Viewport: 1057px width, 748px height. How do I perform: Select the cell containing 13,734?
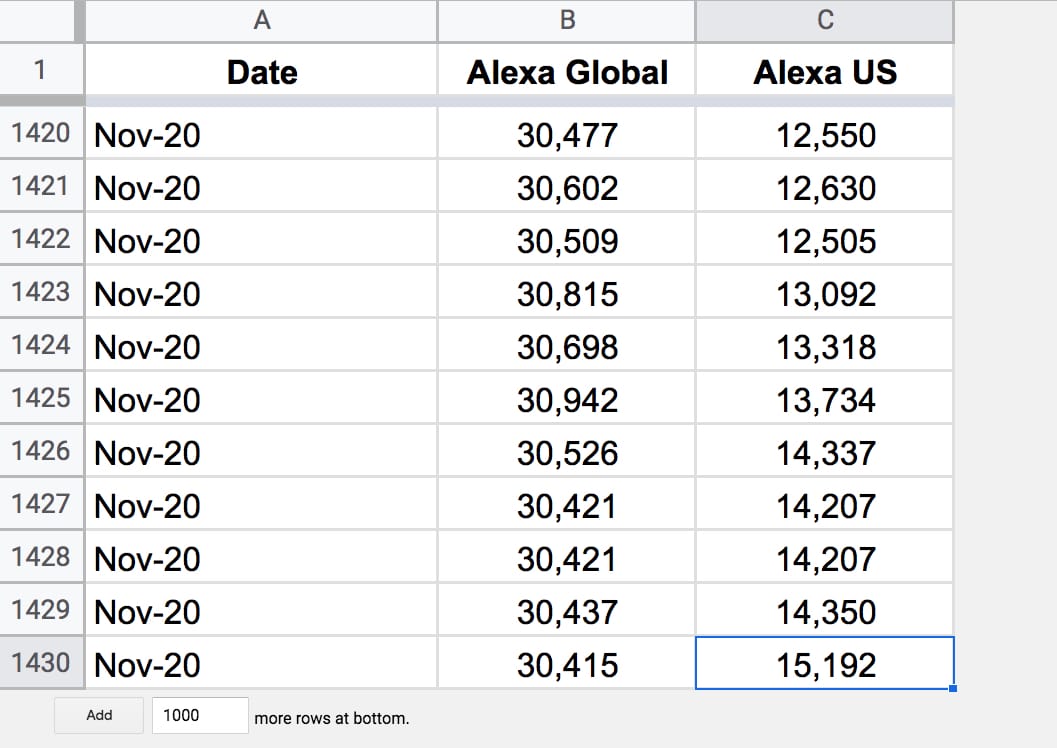click(x=824, y=398)
